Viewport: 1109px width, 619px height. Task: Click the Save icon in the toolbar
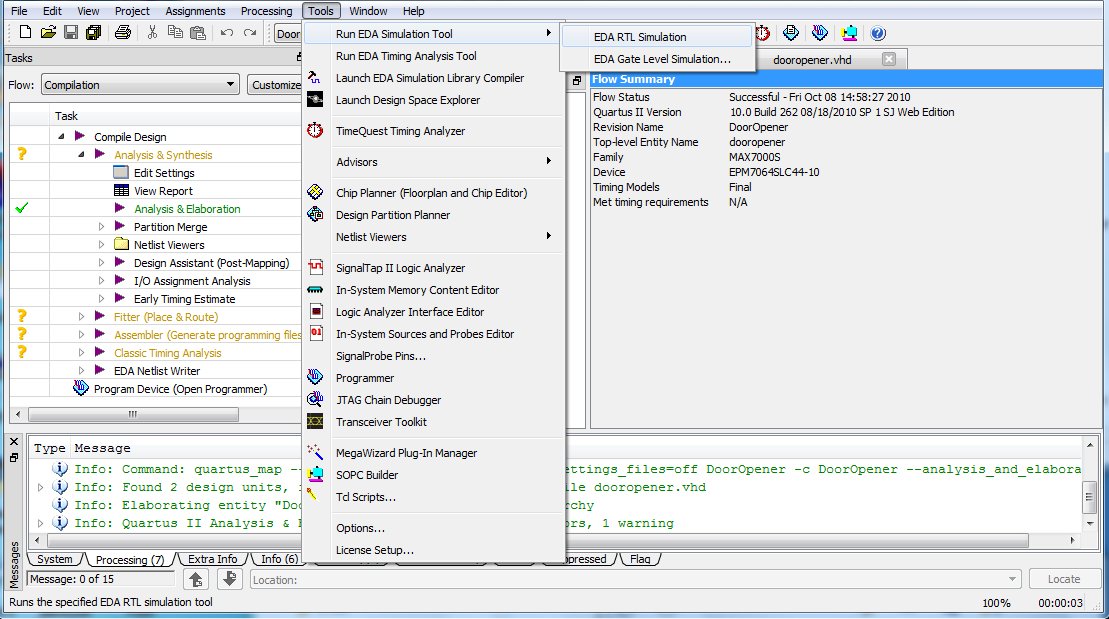(x=71, y=33)
